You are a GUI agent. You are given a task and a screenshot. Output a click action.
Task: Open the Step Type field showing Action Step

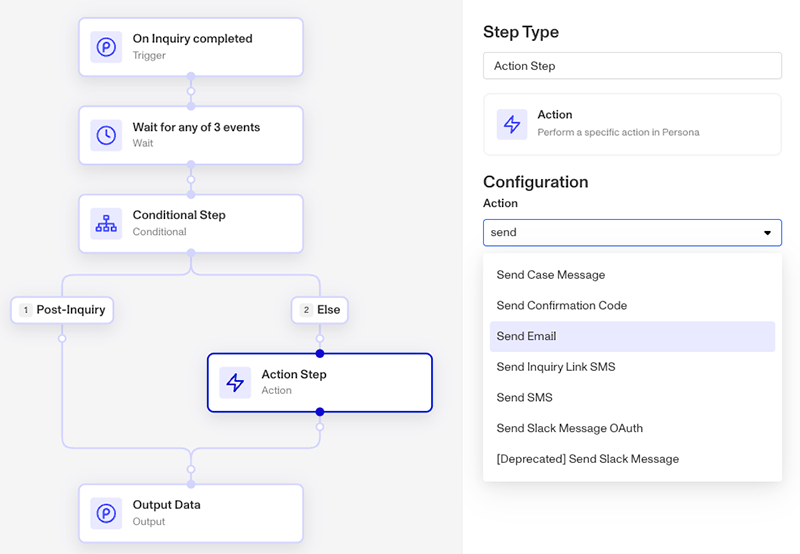[x=632, y=66]
